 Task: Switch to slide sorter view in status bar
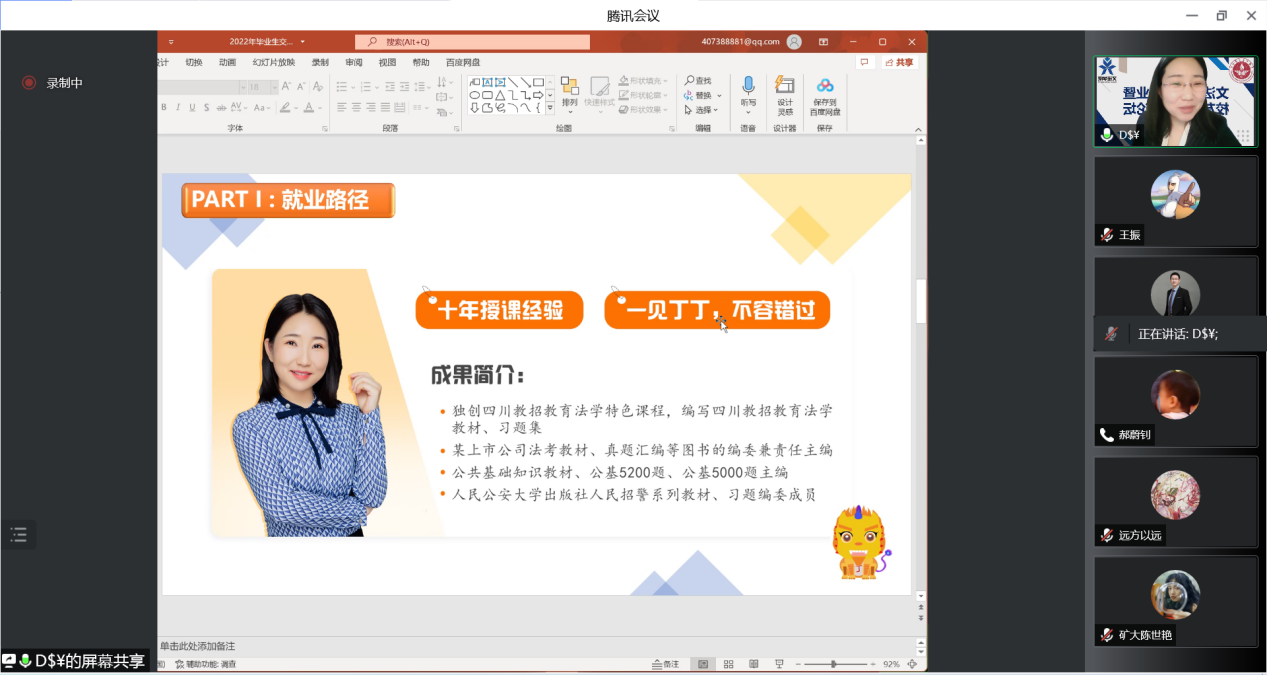coord(728,664)
